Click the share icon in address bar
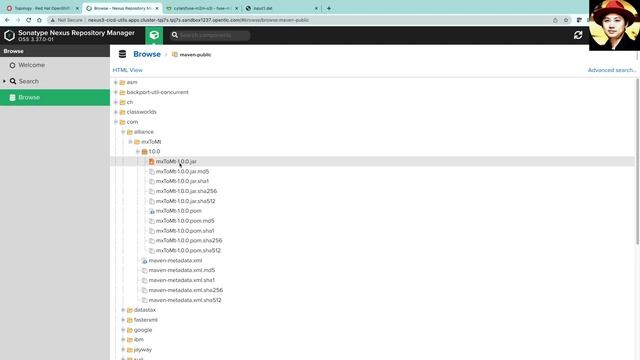Viewport: 640px width, 360px height. pyautogui.click(x=555, y=20)
